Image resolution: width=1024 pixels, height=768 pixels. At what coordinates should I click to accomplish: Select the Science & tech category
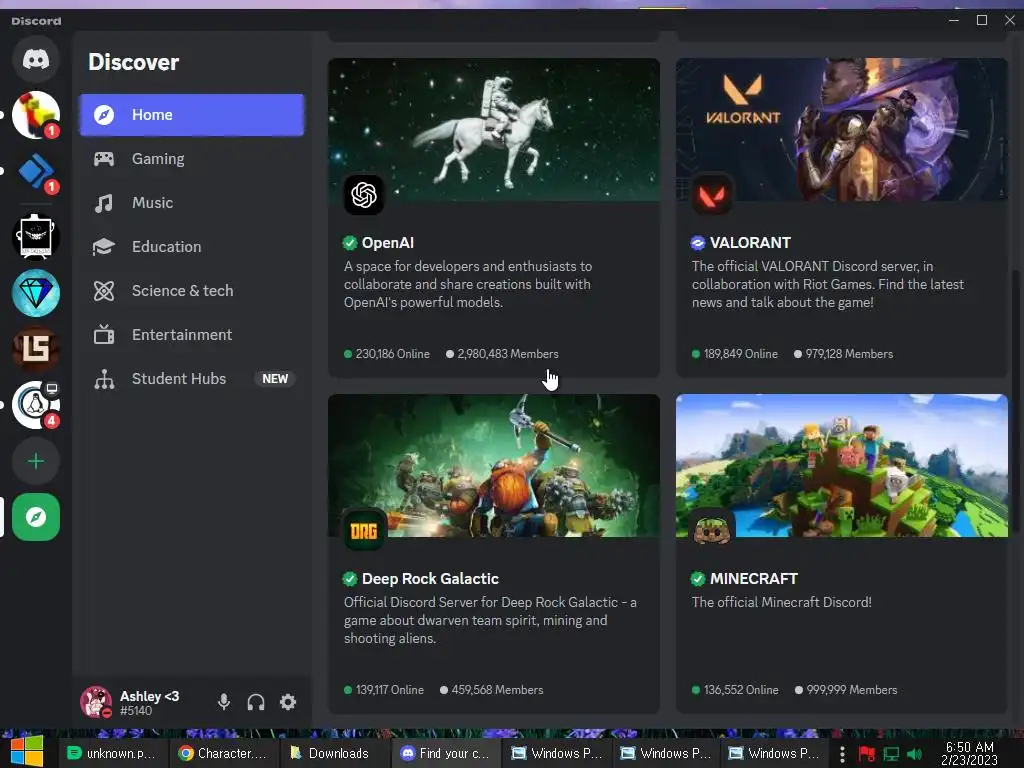191,291
